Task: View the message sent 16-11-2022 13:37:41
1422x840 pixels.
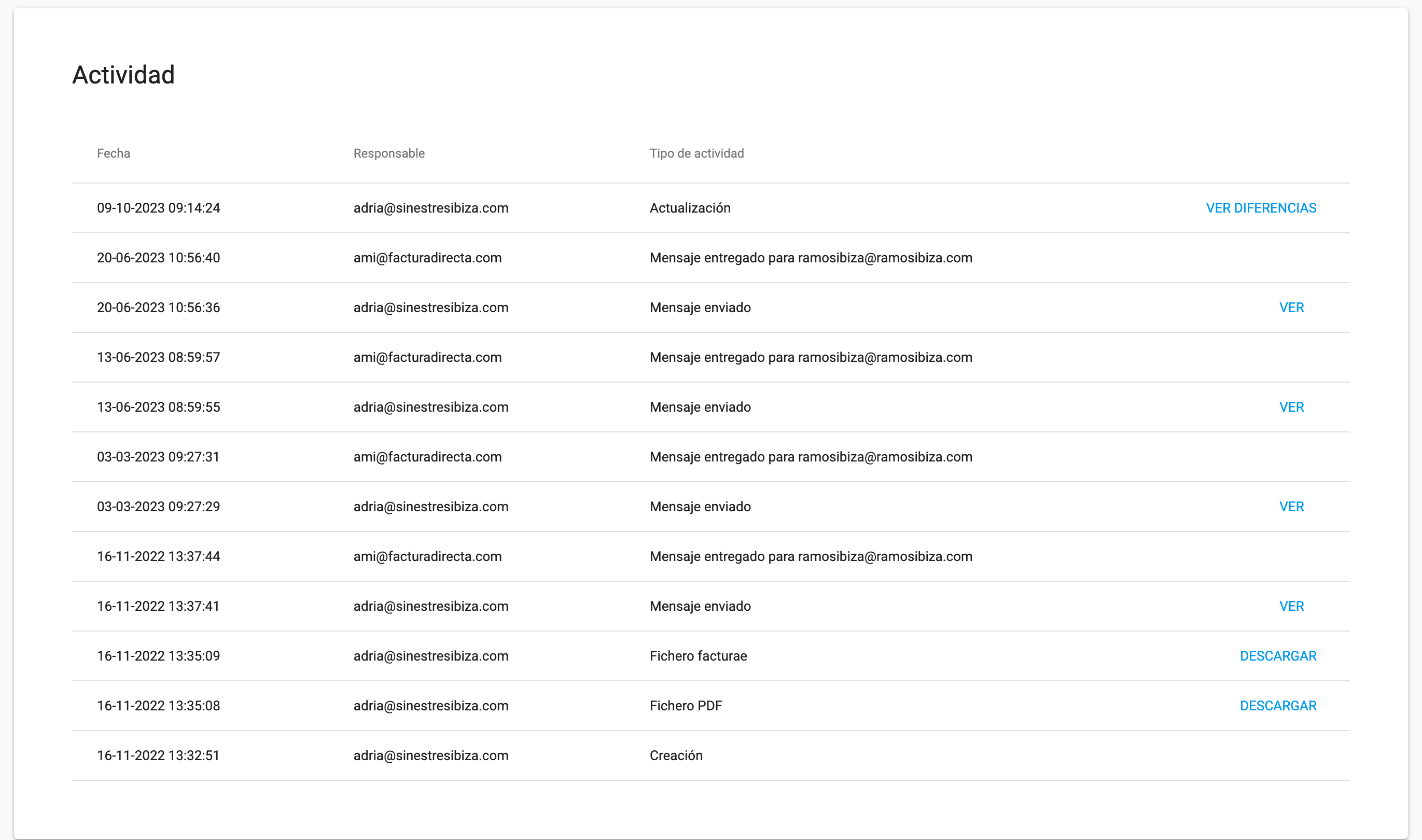Action: [x=1291, y=607]
